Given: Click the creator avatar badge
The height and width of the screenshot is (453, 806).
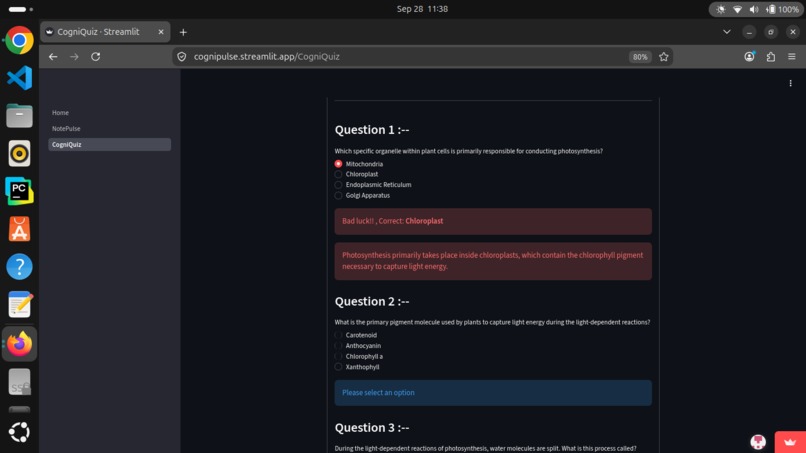Looking at the screenshot, I should pyautogui.click(x=758, y=442).
